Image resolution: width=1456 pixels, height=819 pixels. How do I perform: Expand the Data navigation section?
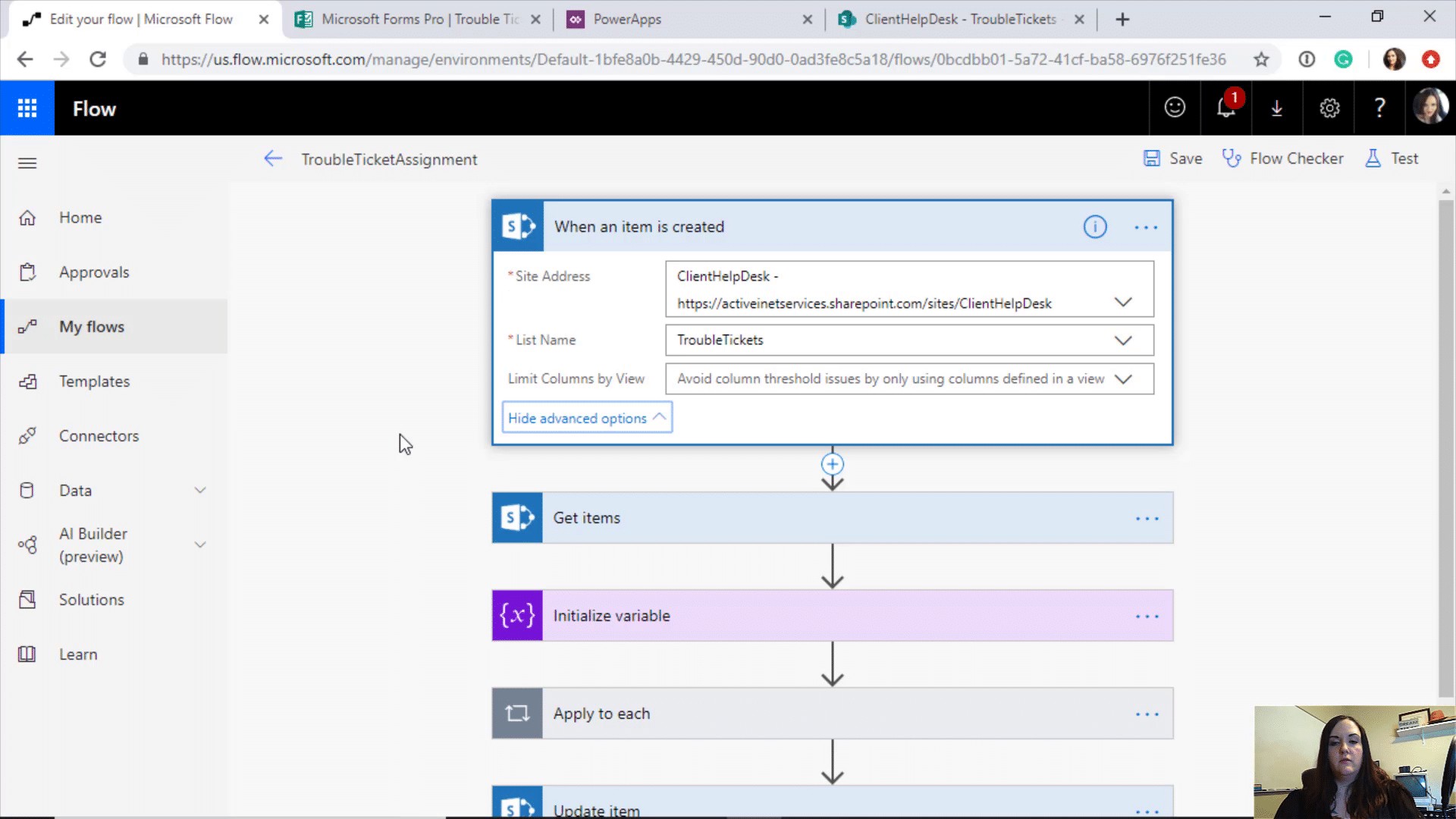click(x=200, y=491)
